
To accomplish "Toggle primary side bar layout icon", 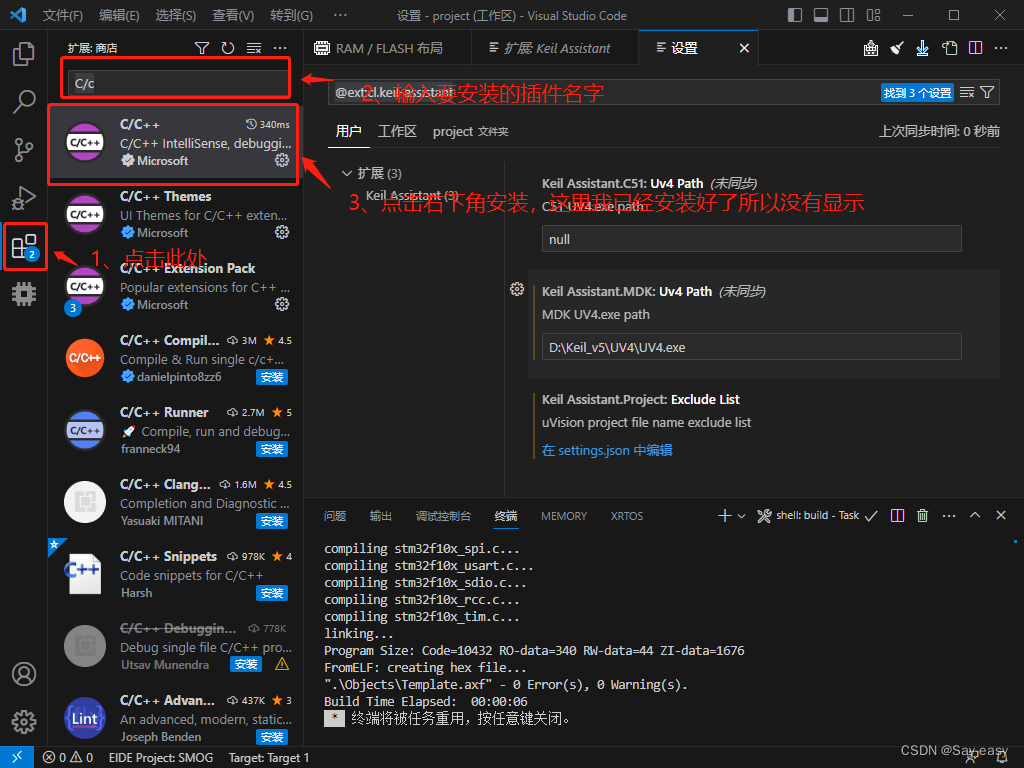I will pos(795,15).
